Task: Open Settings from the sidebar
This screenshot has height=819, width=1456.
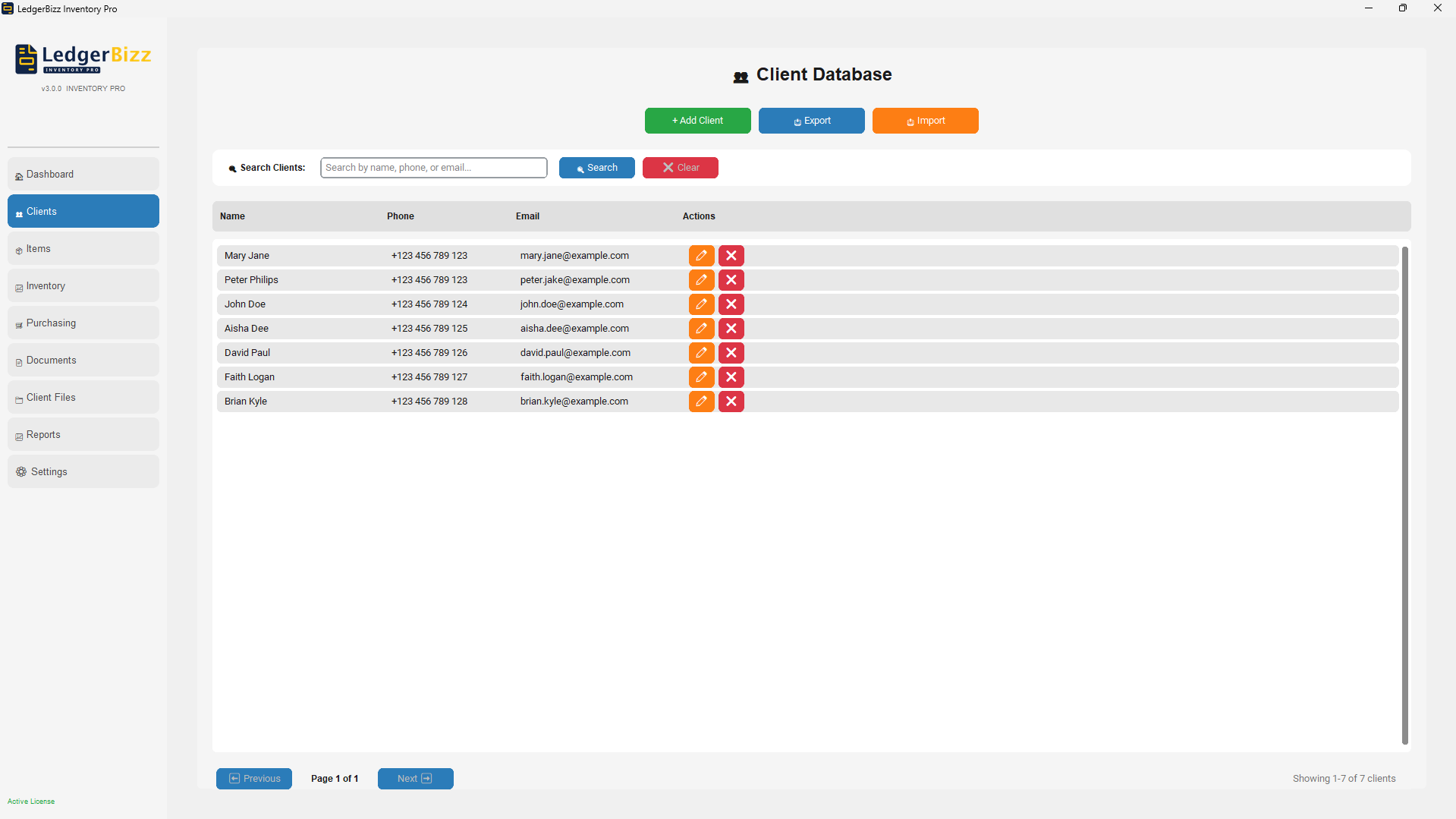Action: click(x=83, y=472)
